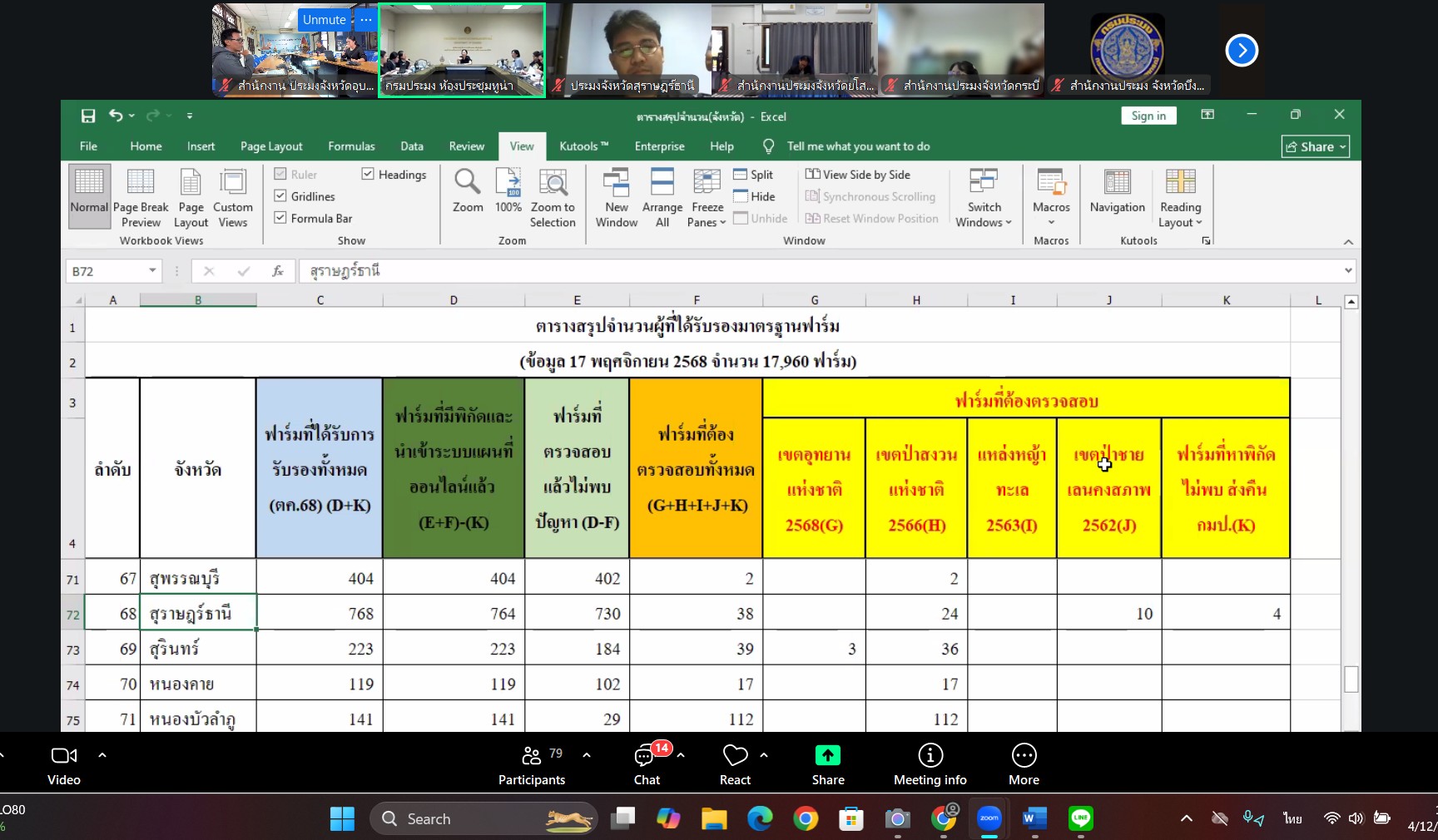Click the Zoom magnifier icon in ribbon

click(x=467, y=184)
